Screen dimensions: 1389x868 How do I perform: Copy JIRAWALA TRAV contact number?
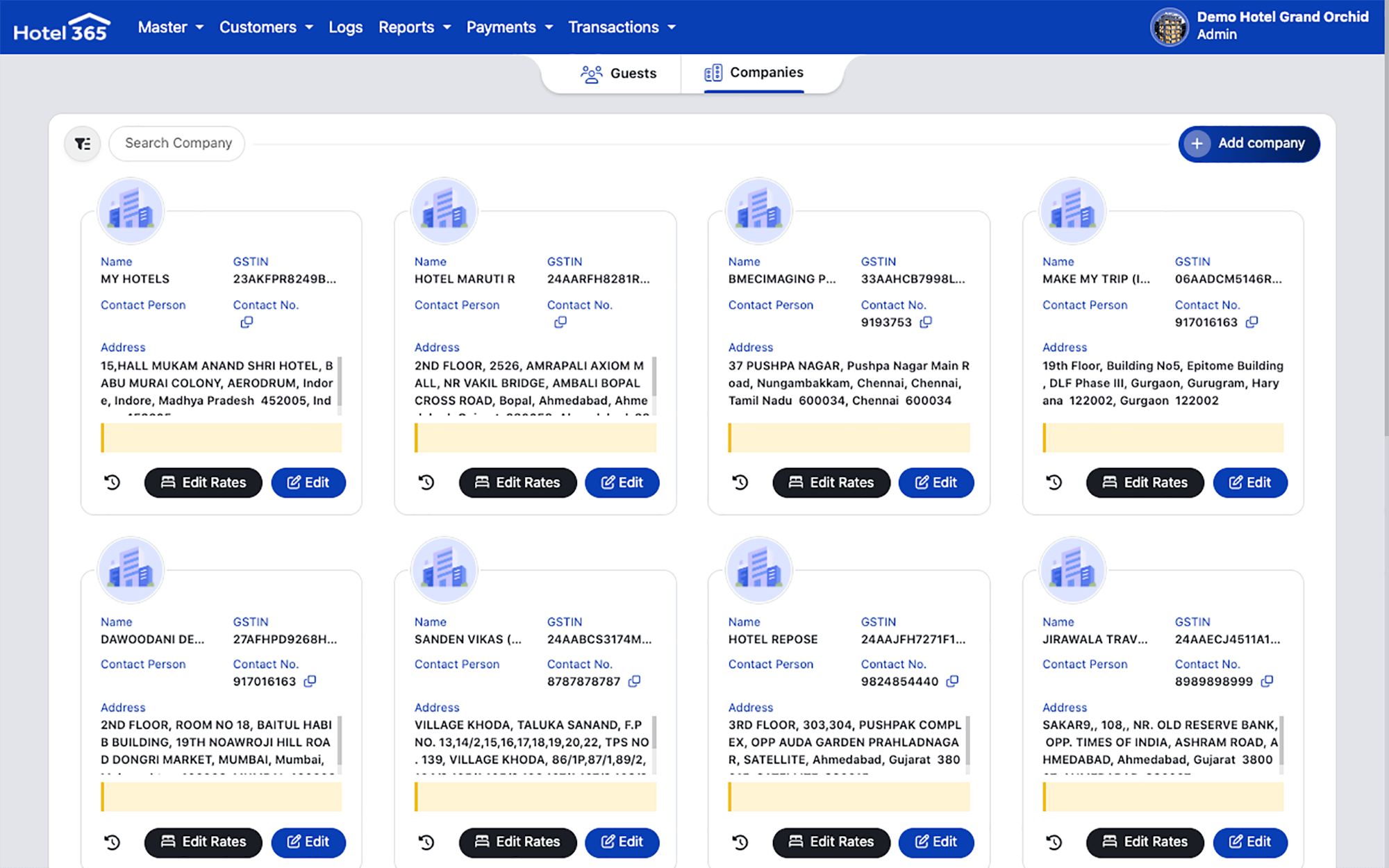(1267, 681)
